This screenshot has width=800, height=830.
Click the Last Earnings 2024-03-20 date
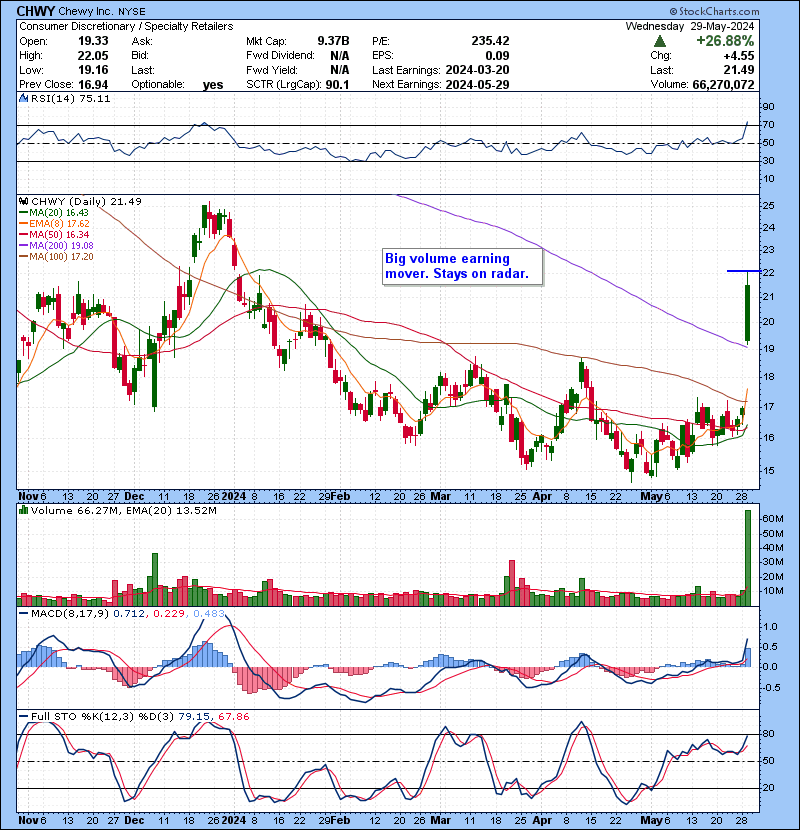coord(478,70)
